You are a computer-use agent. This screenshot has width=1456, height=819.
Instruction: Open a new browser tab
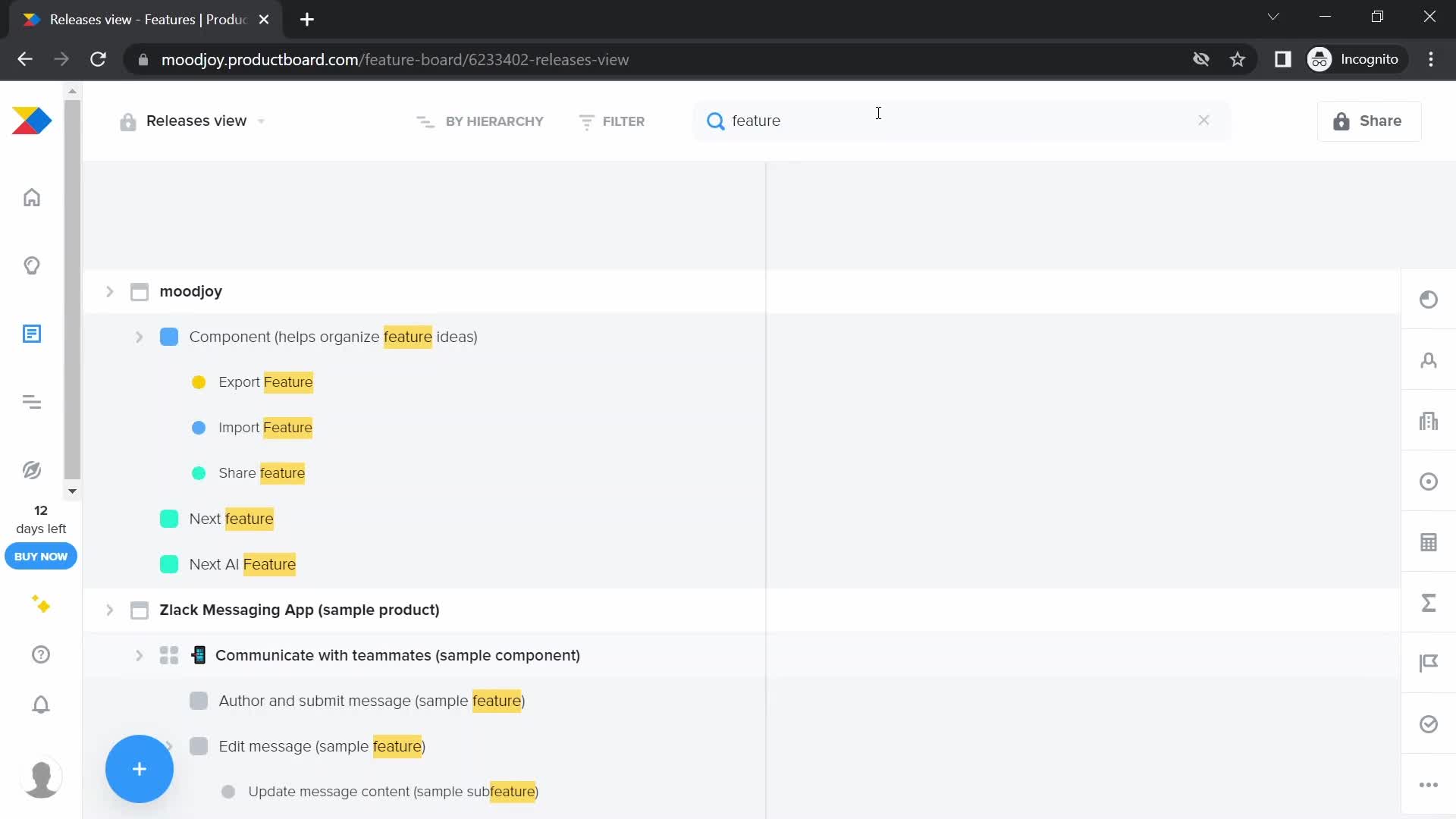click(307, 20)
